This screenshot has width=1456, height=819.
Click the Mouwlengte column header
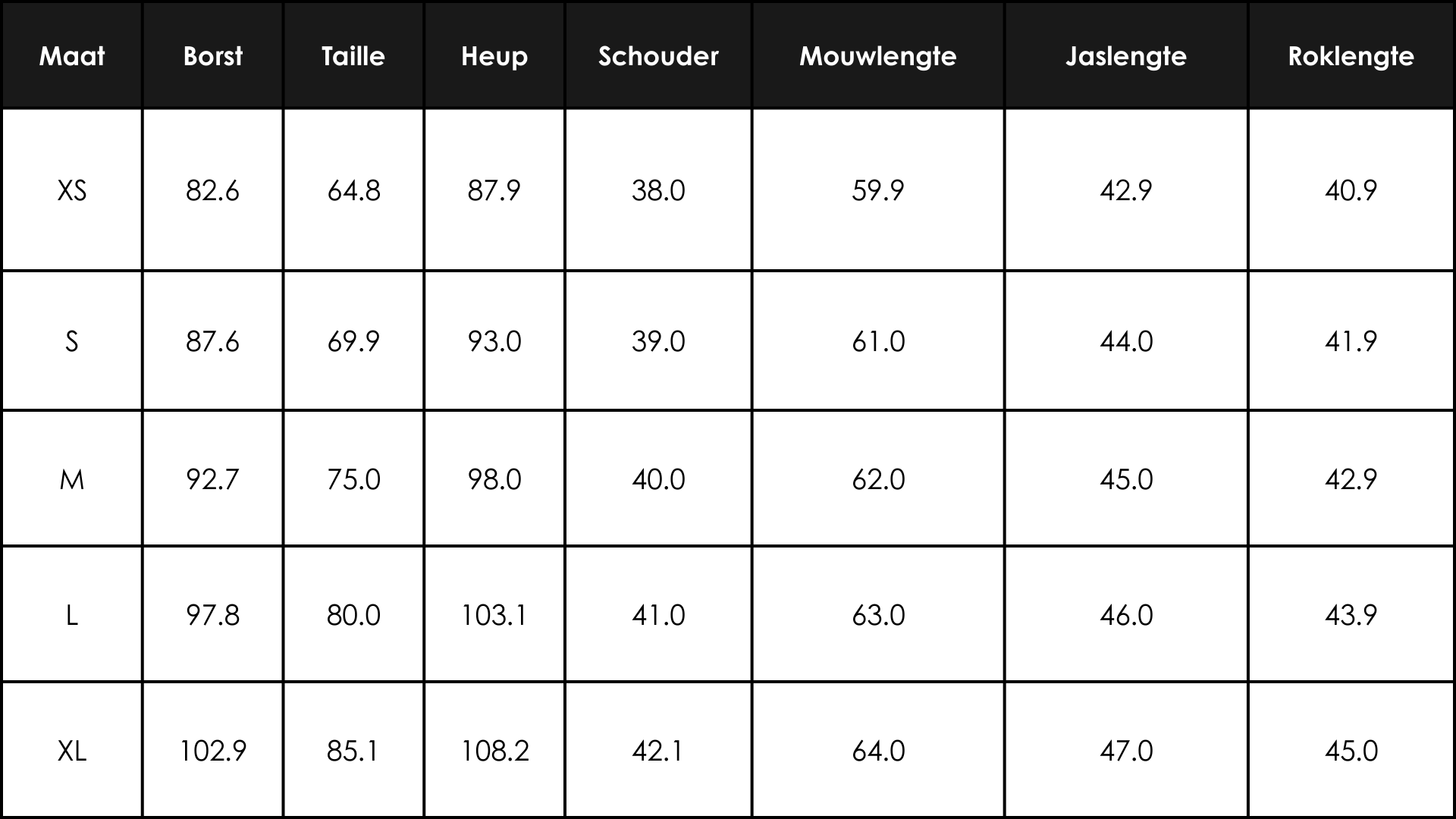tap(878, 56)
